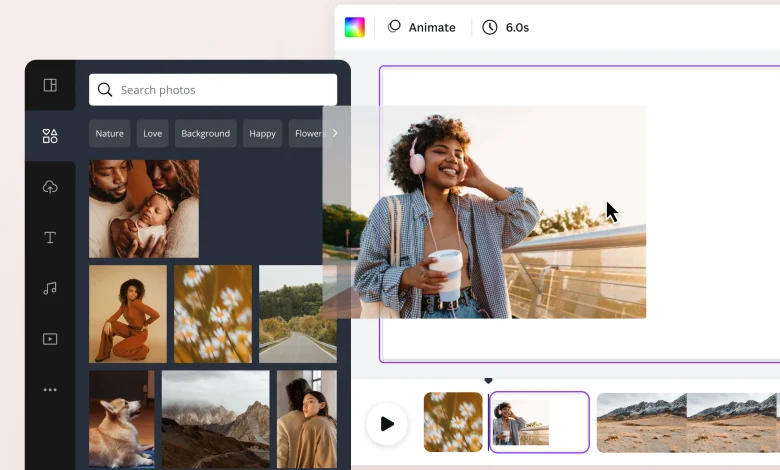Open the Templates layout icon in sidebar
780x470 pixels.
[50, 85]
